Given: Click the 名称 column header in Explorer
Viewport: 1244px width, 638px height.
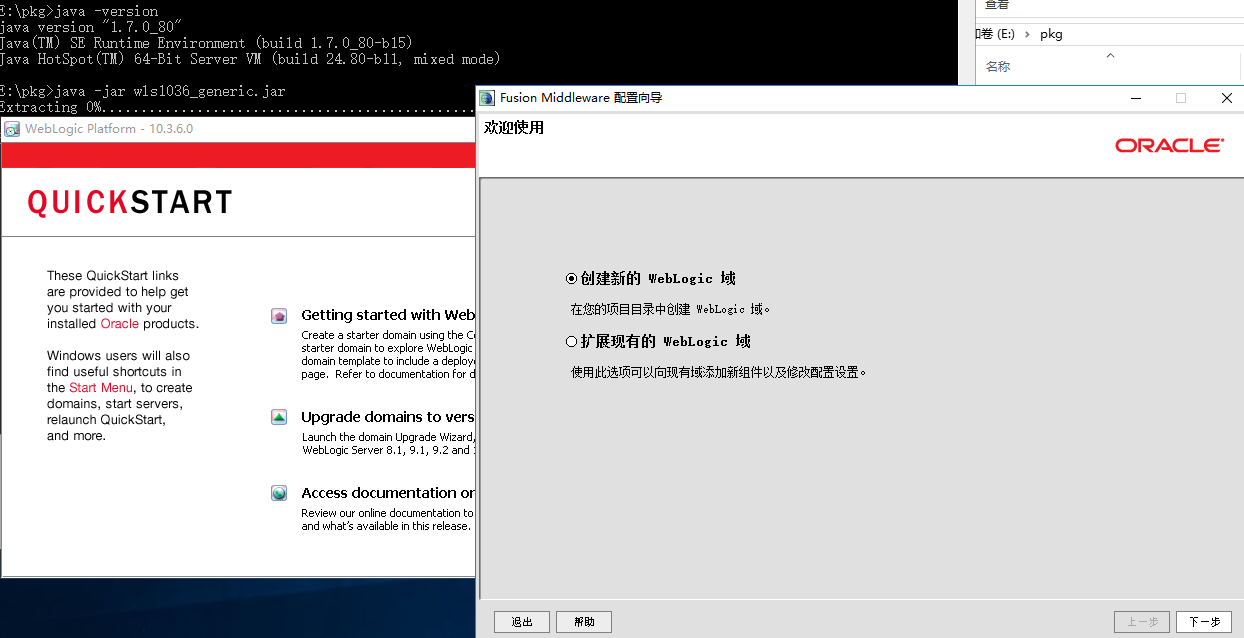Looking at the screenshot, I should click(998, 67).
